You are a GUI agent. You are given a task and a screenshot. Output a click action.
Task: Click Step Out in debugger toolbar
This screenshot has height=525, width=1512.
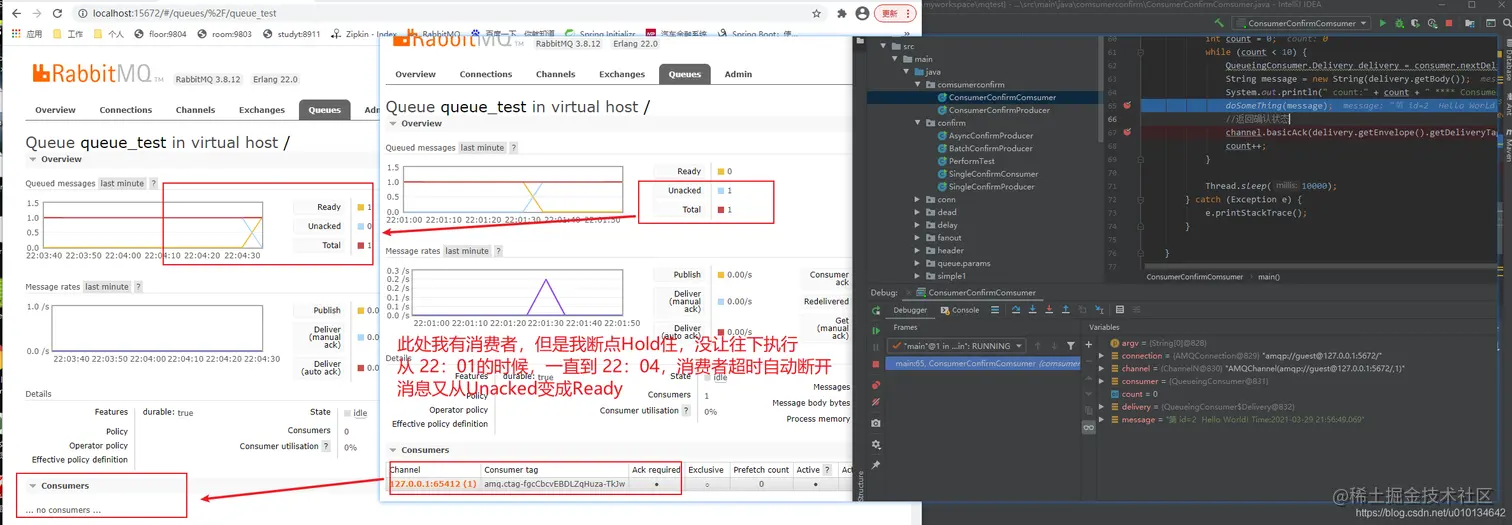point(1066,310)
